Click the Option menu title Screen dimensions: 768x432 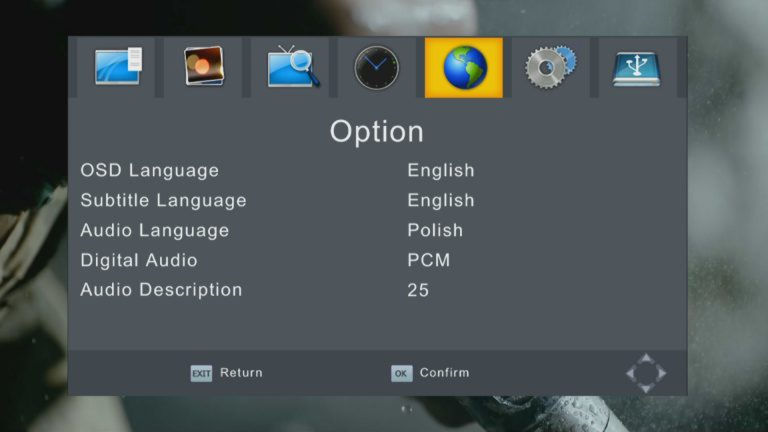click(377, 132)
